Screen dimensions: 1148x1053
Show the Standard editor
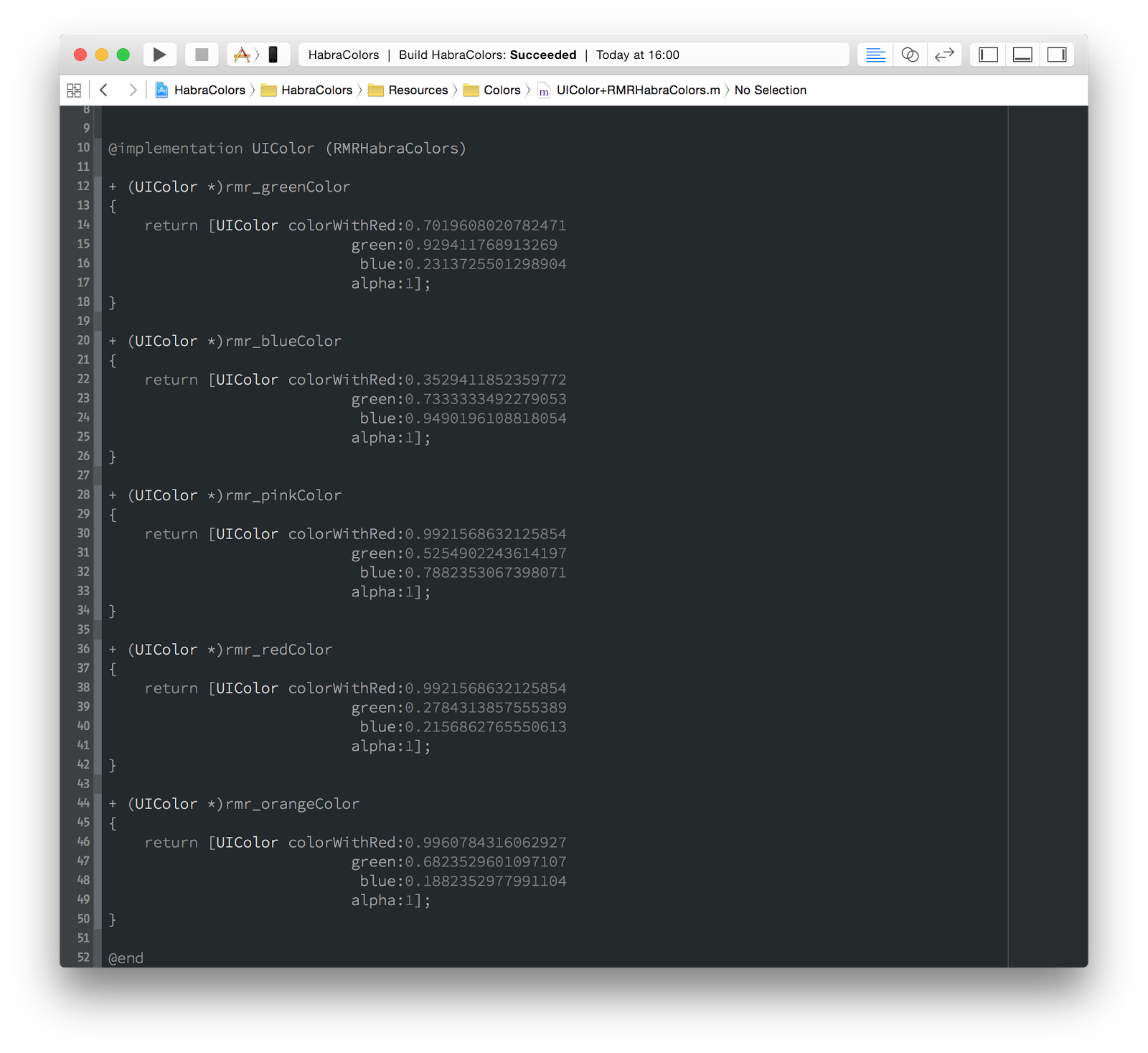[875, 55]
